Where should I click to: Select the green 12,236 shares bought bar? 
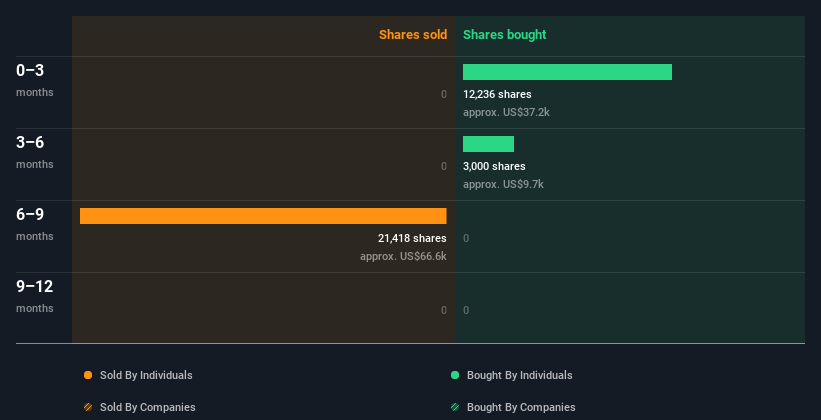pyautogui.click(x=567, y=72)
